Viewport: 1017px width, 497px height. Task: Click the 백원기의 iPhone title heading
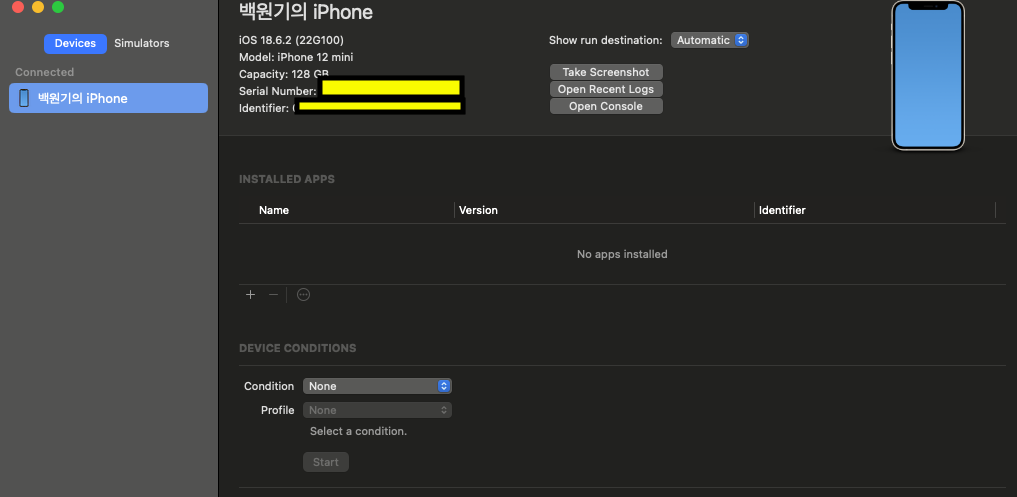(x=306, y=12)
